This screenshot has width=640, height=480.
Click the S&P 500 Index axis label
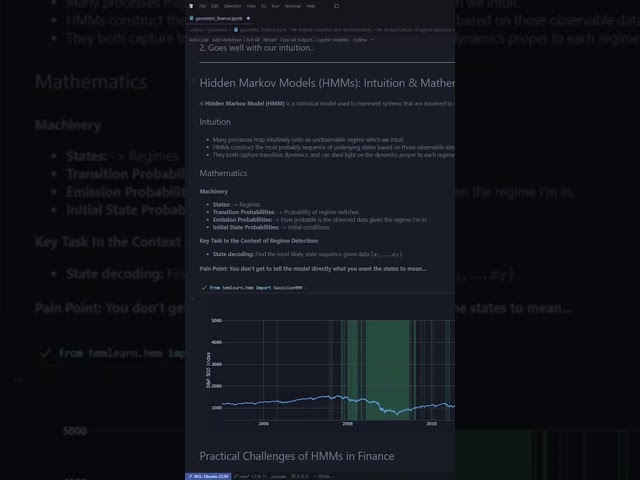click(x=208, y=370)
